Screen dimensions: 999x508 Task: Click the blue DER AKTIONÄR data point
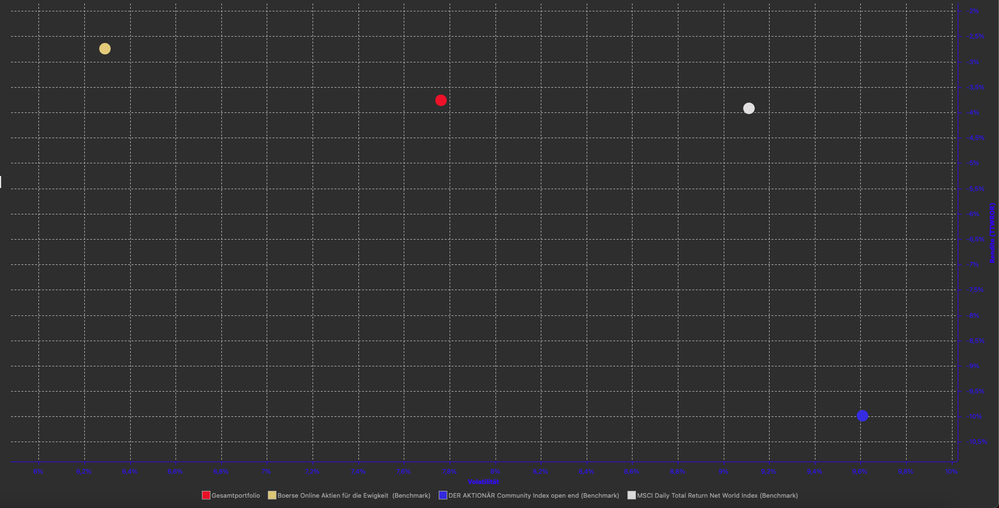point(862,416)
